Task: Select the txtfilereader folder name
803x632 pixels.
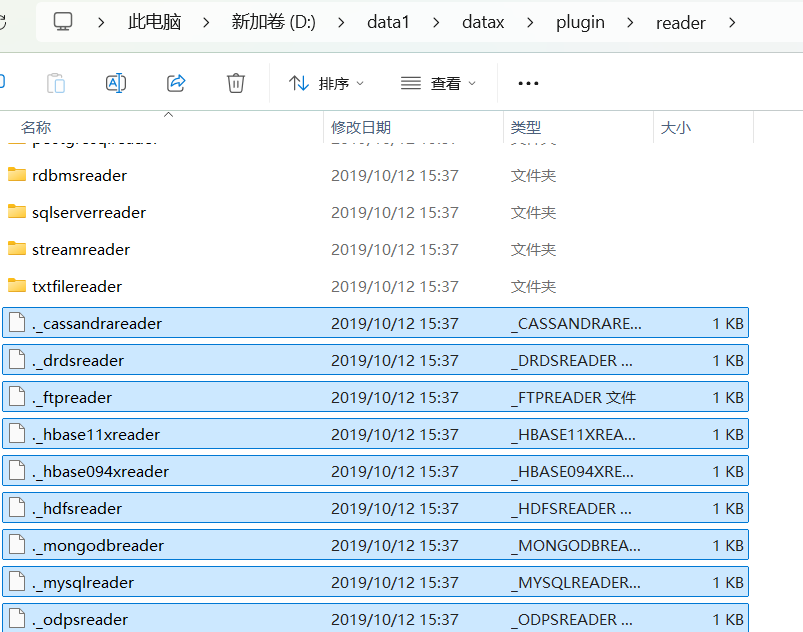Action: coord(77,286)
